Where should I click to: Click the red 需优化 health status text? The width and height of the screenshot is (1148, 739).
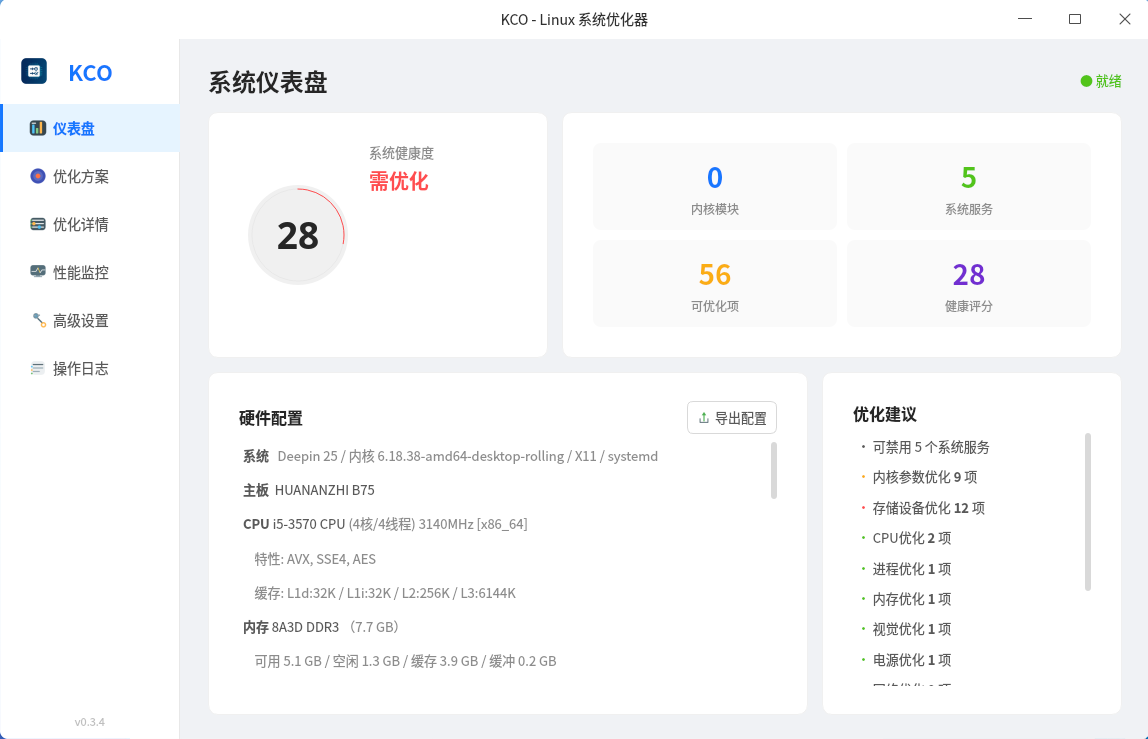[398, 181]
